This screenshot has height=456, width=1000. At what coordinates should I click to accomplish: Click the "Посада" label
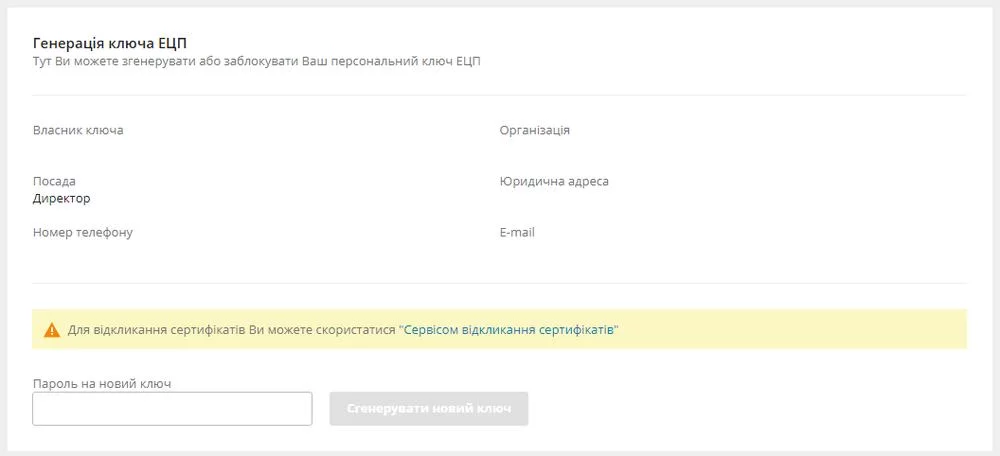54,181
